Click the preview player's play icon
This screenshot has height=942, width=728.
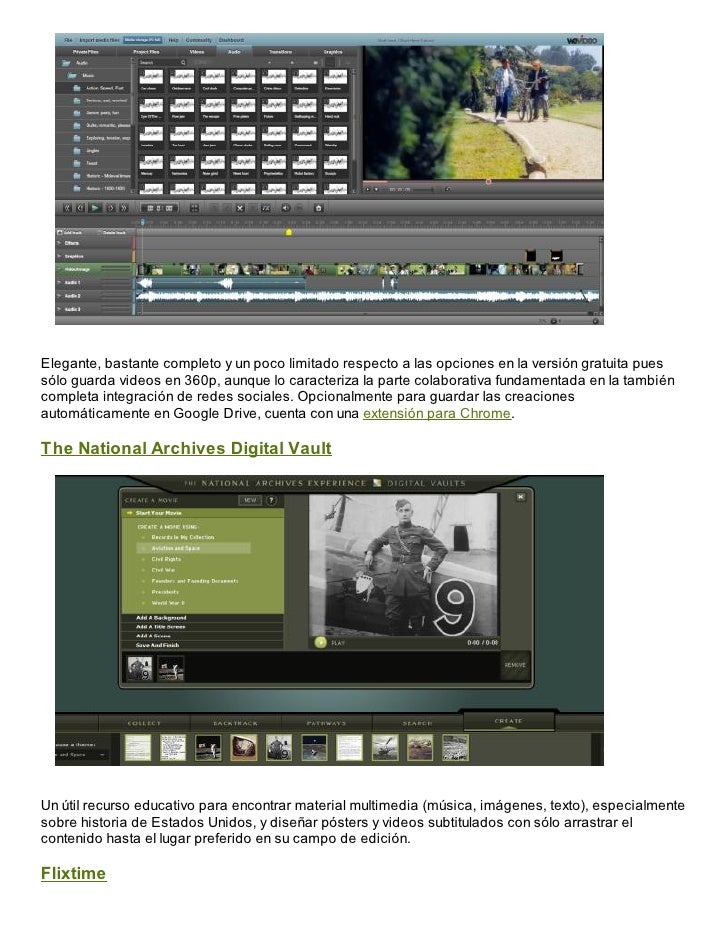point(368,189)
